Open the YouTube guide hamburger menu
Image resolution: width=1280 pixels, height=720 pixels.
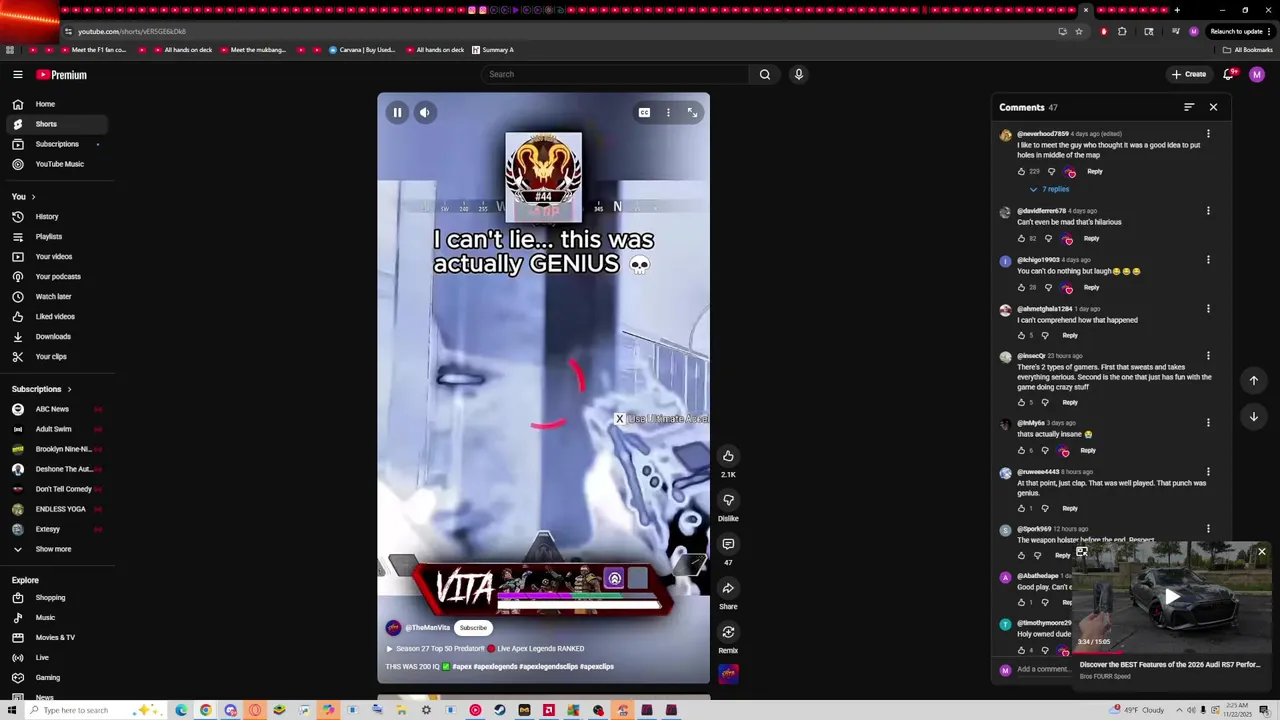(x=18, y=74)
